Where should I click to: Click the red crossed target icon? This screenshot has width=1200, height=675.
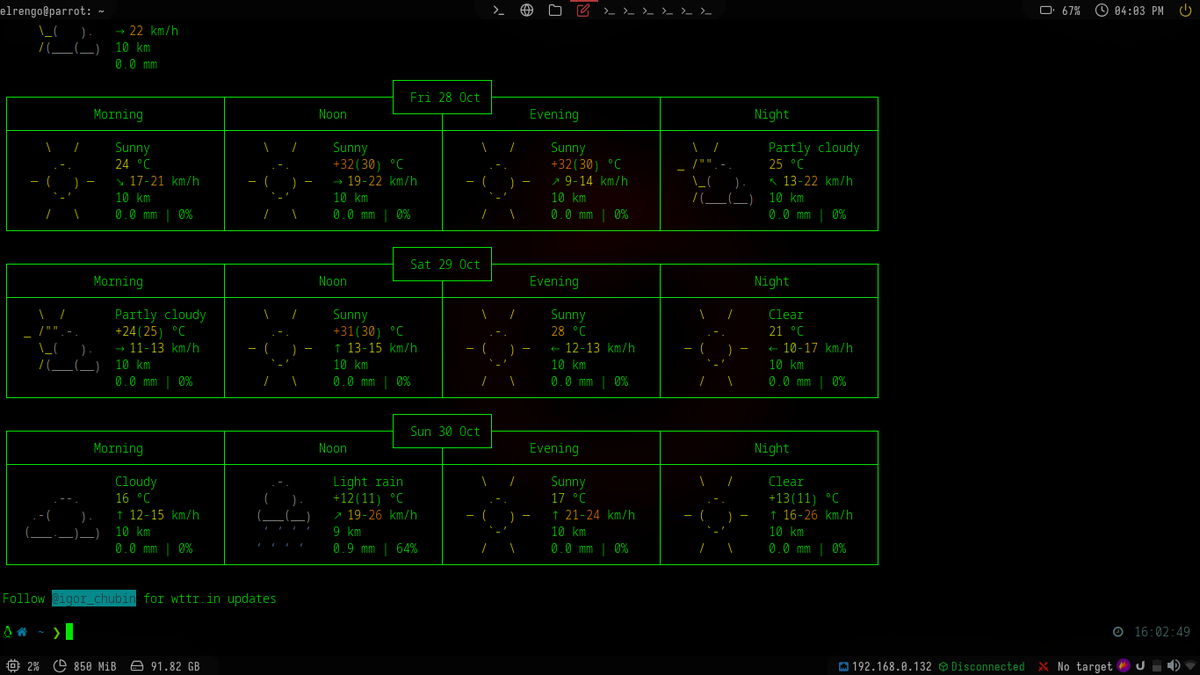click(1043, 666)
